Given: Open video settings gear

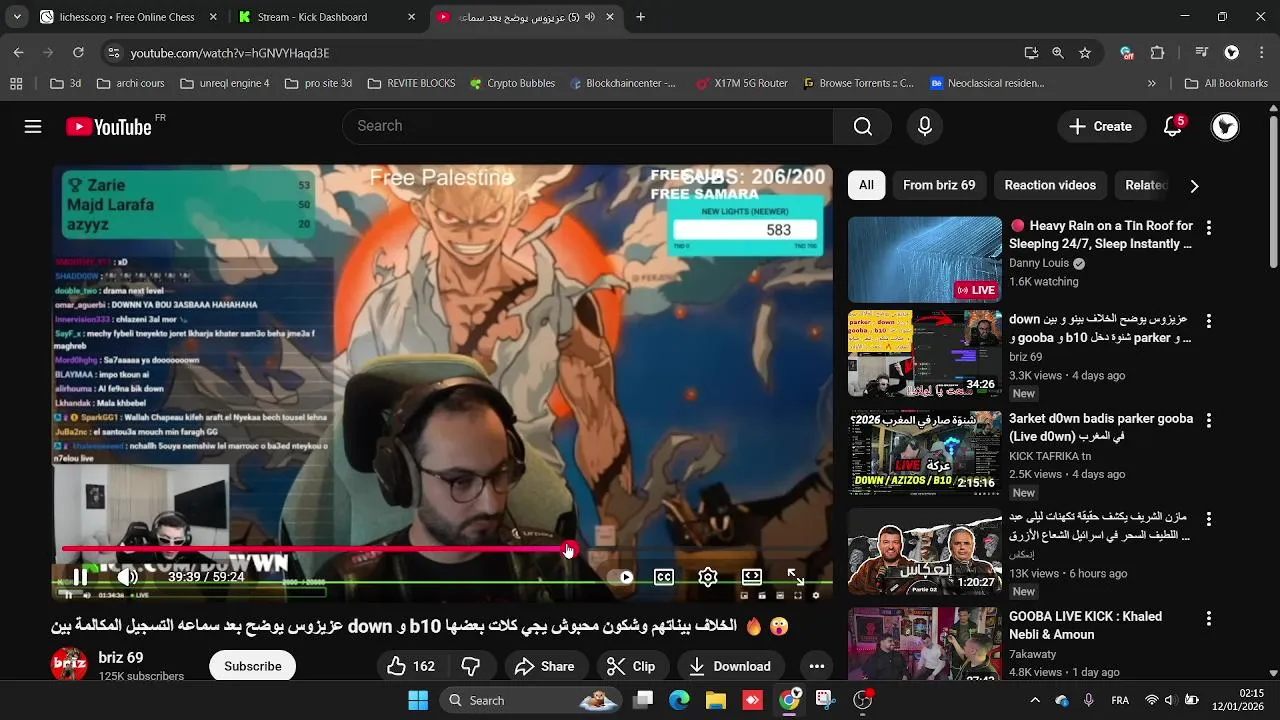Looking at the screenshot, I should (x=708, y=577).
